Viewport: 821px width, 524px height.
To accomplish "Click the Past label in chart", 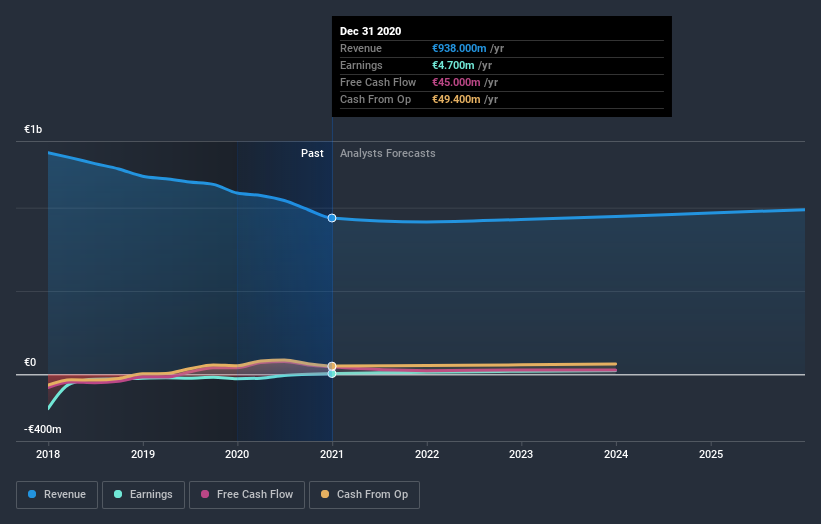I will (312, 153).
